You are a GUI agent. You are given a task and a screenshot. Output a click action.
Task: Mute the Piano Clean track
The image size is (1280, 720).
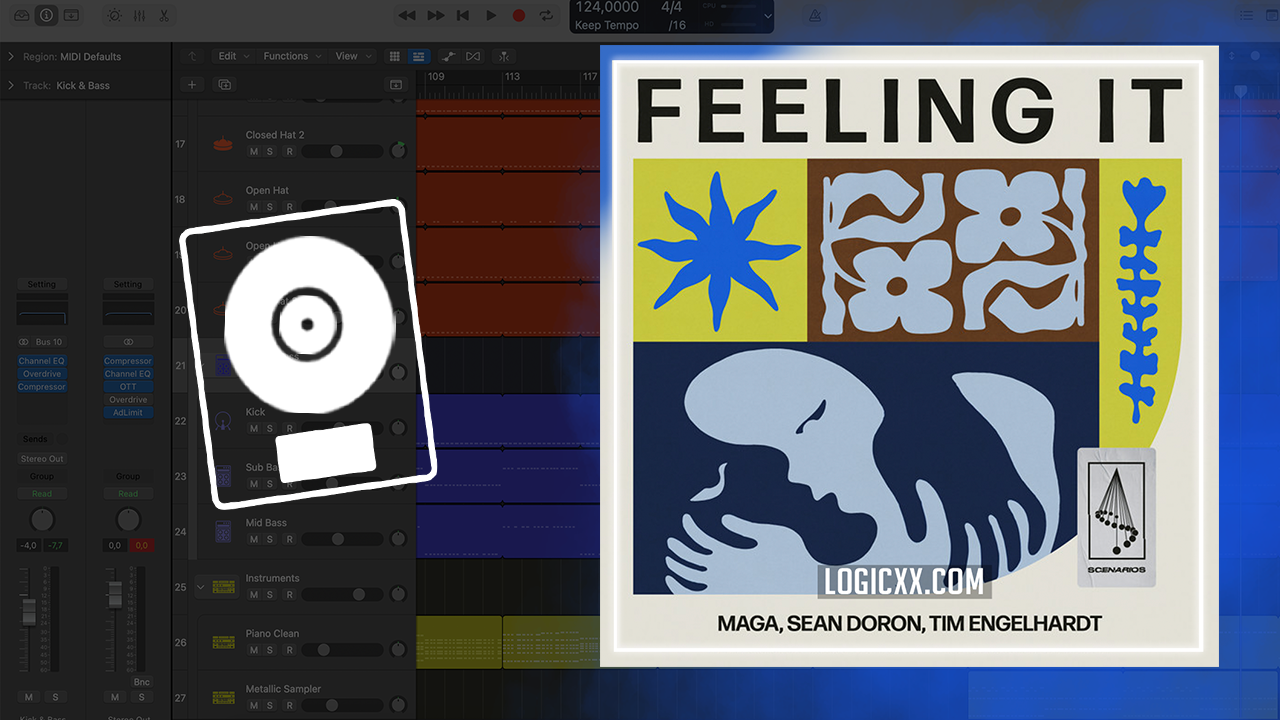pos(254,650)
